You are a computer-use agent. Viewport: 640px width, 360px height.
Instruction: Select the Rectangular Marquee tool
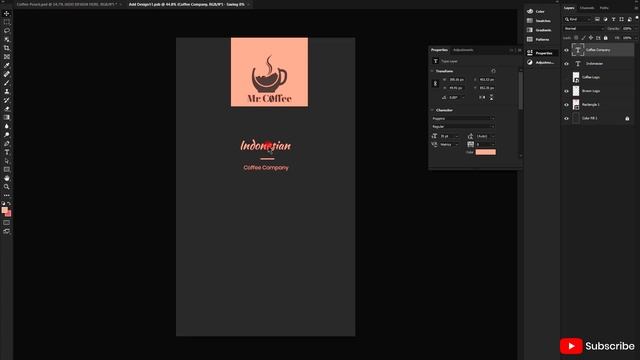pos(7,22)
